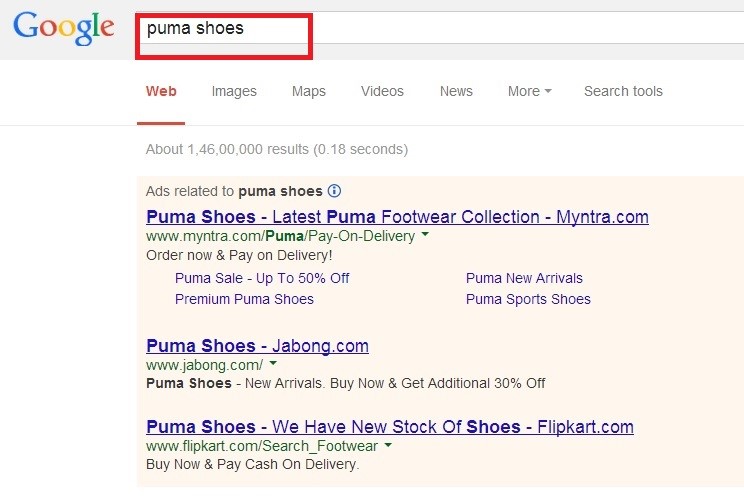The height and width of the screenshot is (499, 744).
Task: Open Search tools options
Action: [623, 91]
